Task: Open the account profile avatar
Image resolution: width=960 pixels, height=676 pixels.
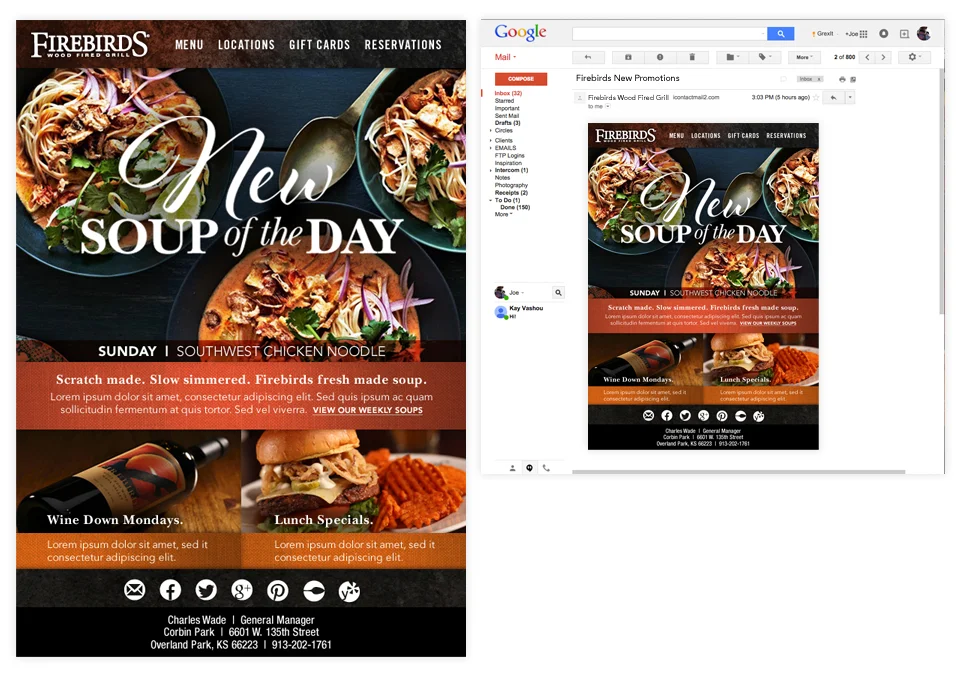Action: 924,33
